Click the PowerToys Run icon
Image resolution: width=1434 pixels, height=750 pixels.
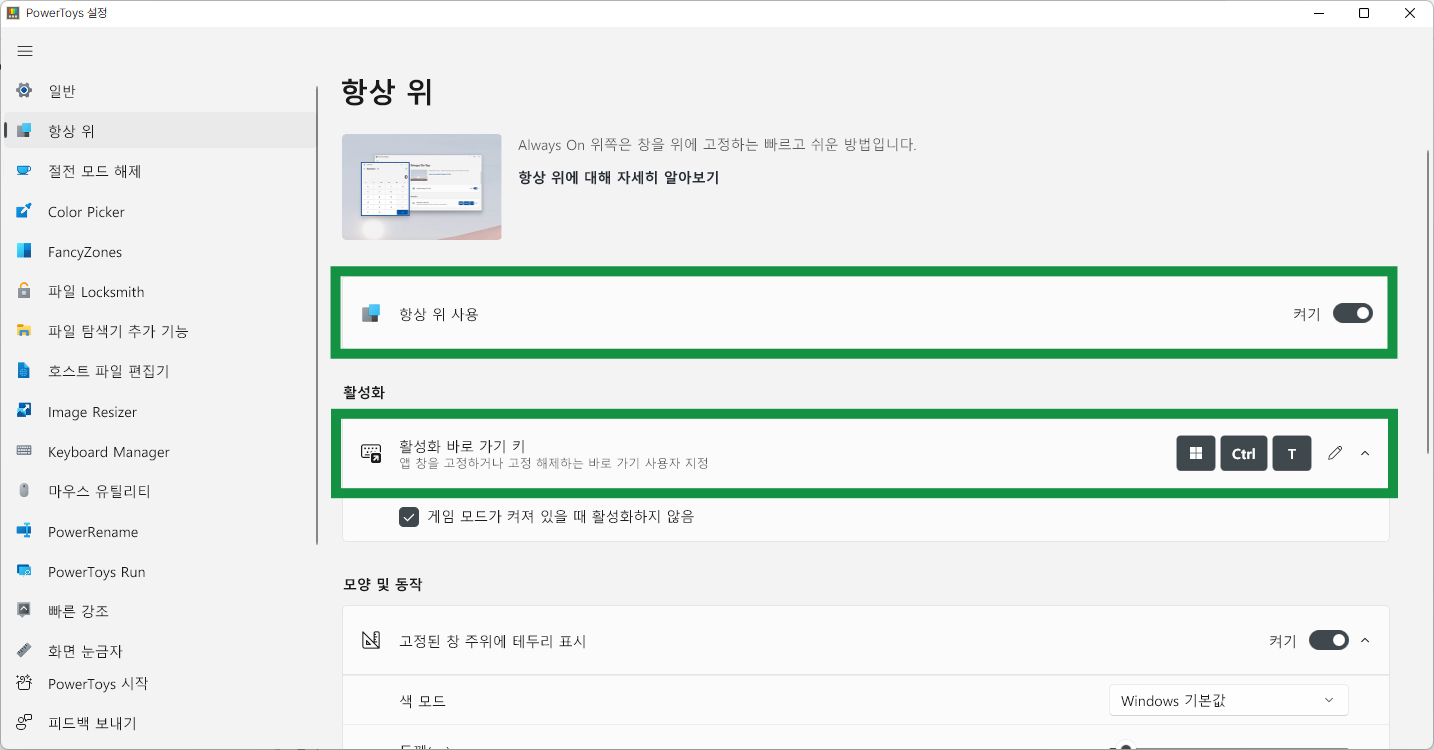pos(24,571)
